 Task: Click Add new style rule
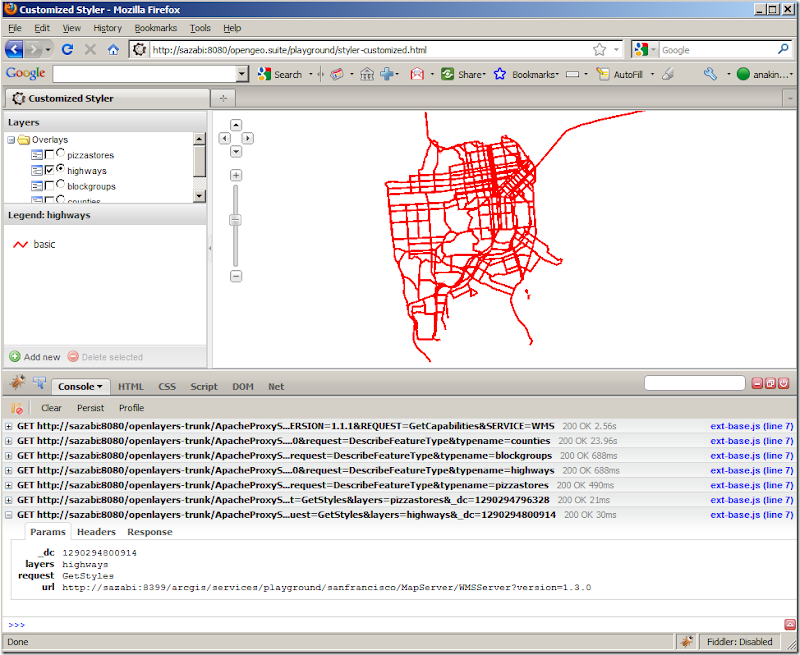[x=35, y=357]
